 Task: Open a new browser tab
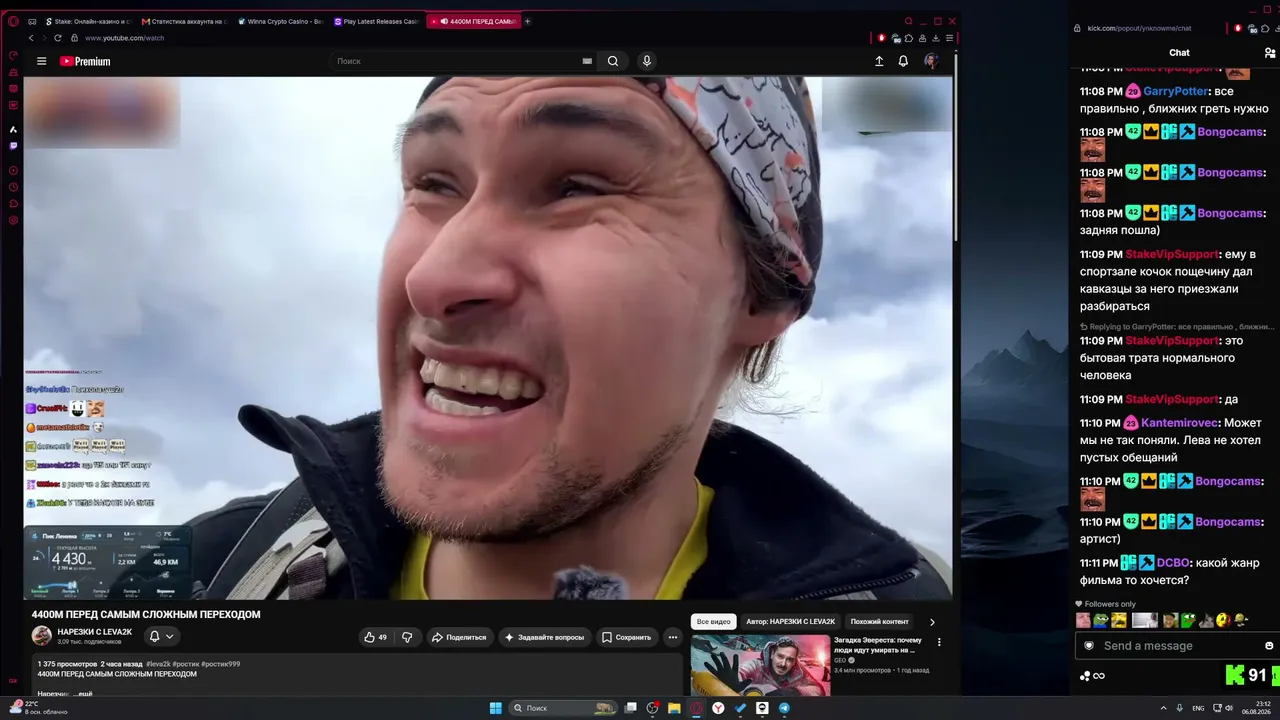click(528, 21)
